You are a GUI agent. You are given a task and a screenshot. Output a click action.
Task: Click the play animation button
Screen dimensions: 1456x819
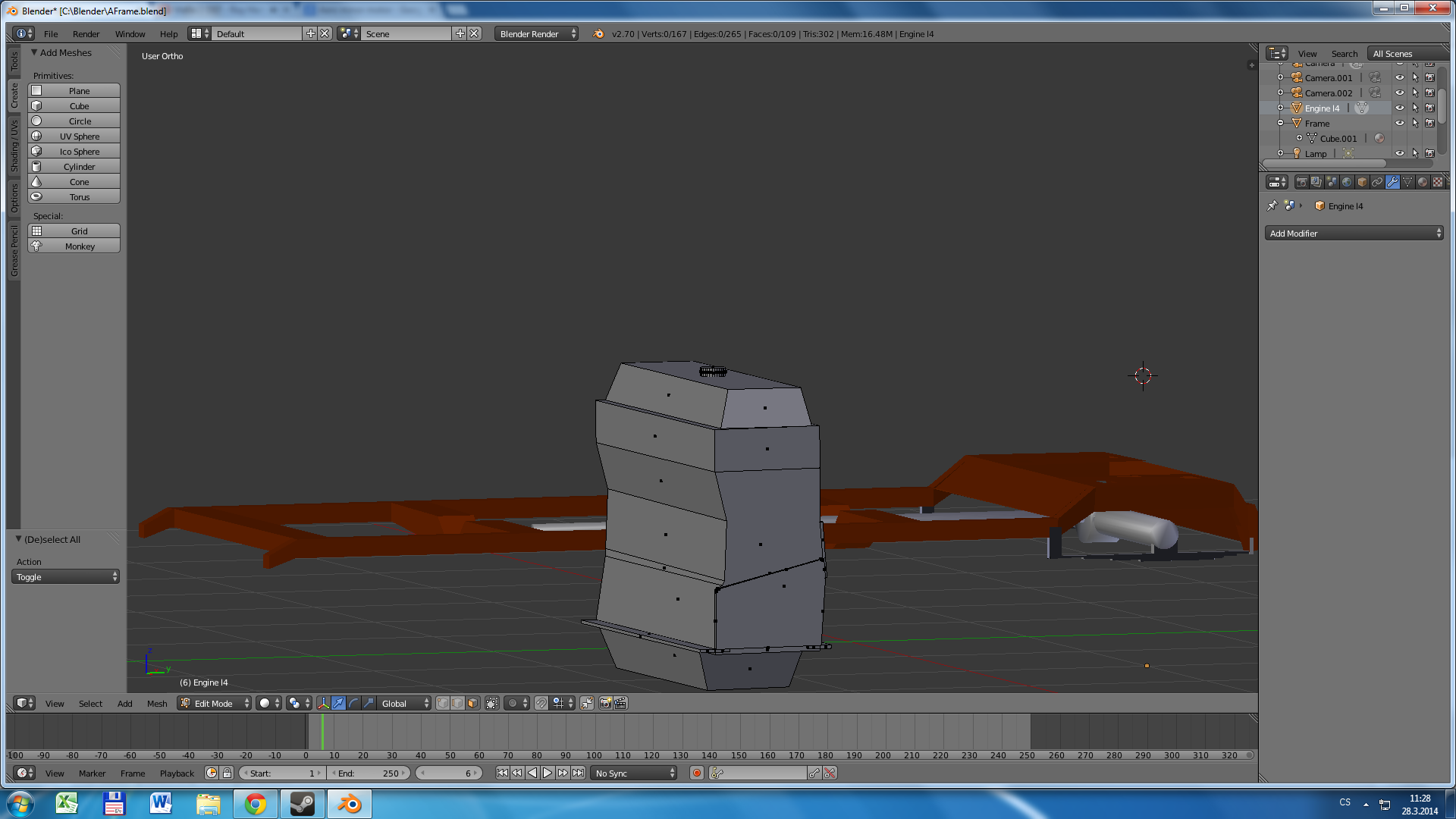coord(548,773)
